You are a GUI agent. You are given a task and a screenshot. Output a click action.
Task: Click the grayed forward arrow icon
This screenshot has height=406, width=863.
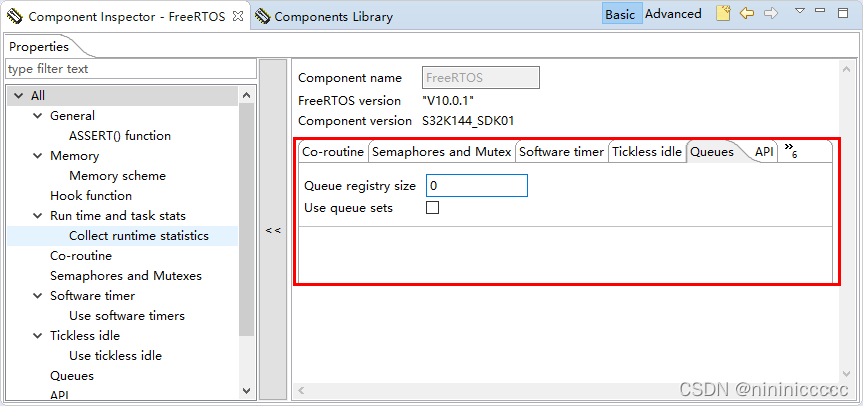tap(771, 13)
